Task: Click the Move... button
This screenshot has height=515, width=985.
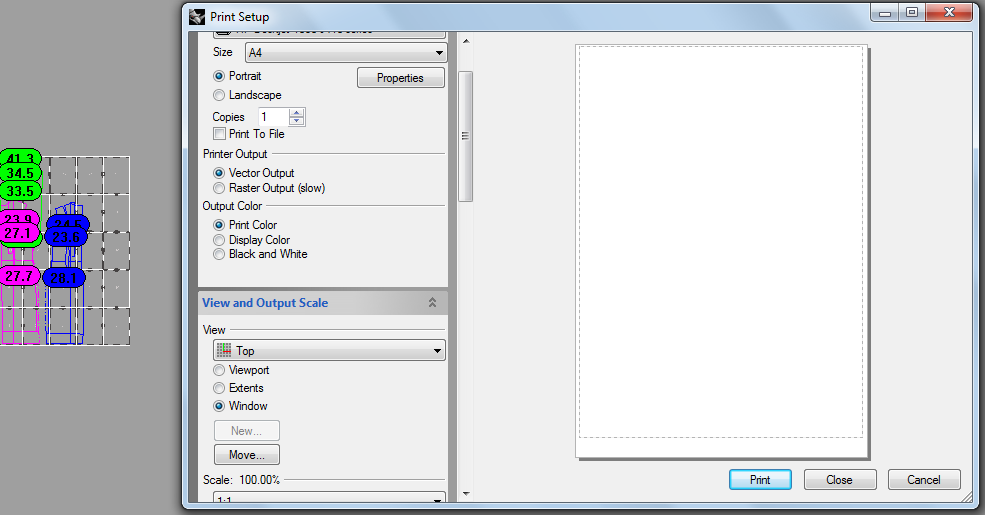Action: 247,455
